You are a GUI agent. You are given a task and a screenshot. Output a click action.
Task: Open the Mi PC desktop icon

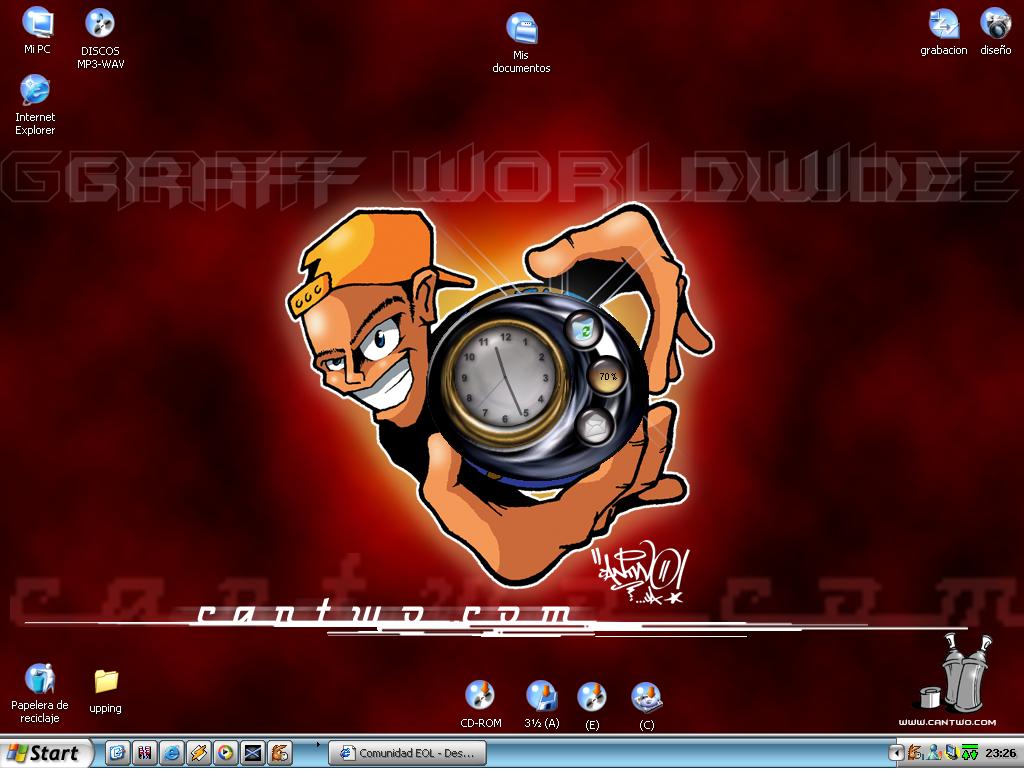[x=37, y=30]
